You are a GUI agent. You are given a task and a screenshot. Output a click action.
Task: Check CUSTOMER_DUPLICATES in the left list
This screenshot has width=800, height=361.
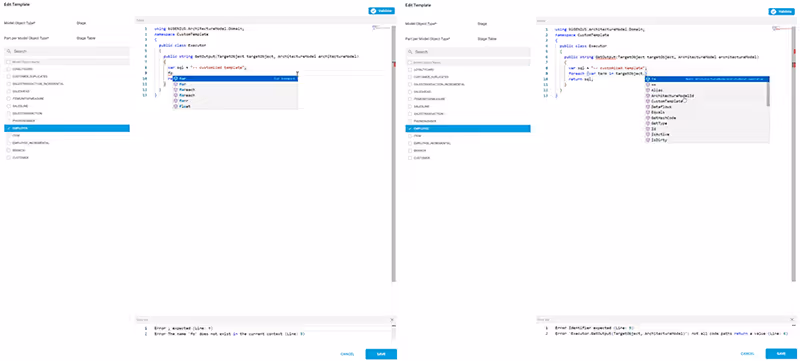click(x=8, y=76)
